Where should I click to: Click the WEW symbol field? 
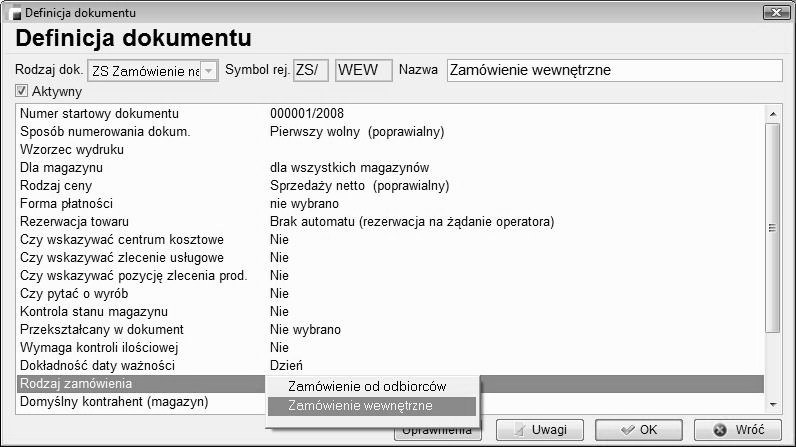click(363, 70)
